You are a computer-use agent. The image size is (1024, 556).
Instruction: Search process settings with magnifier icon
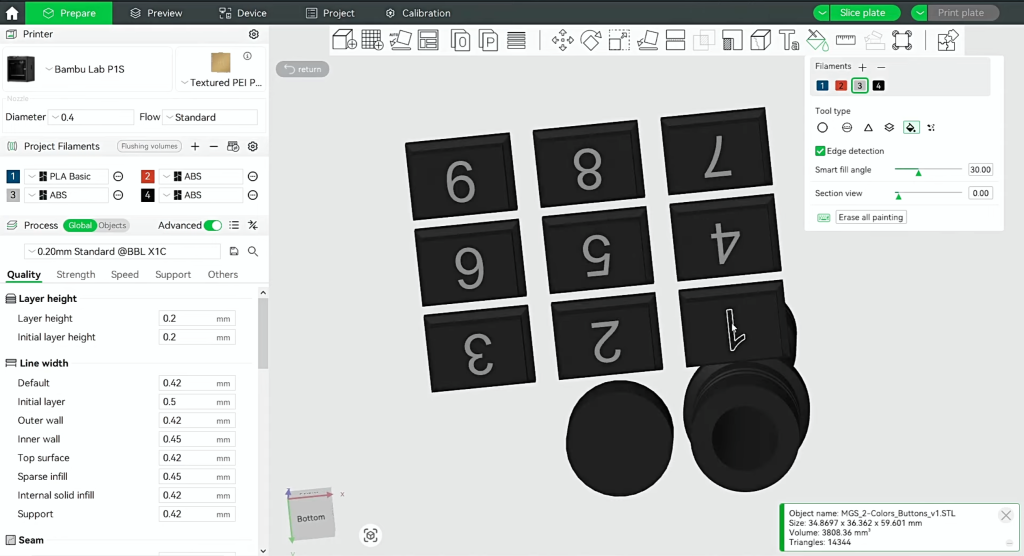click(x=253, y=252)
